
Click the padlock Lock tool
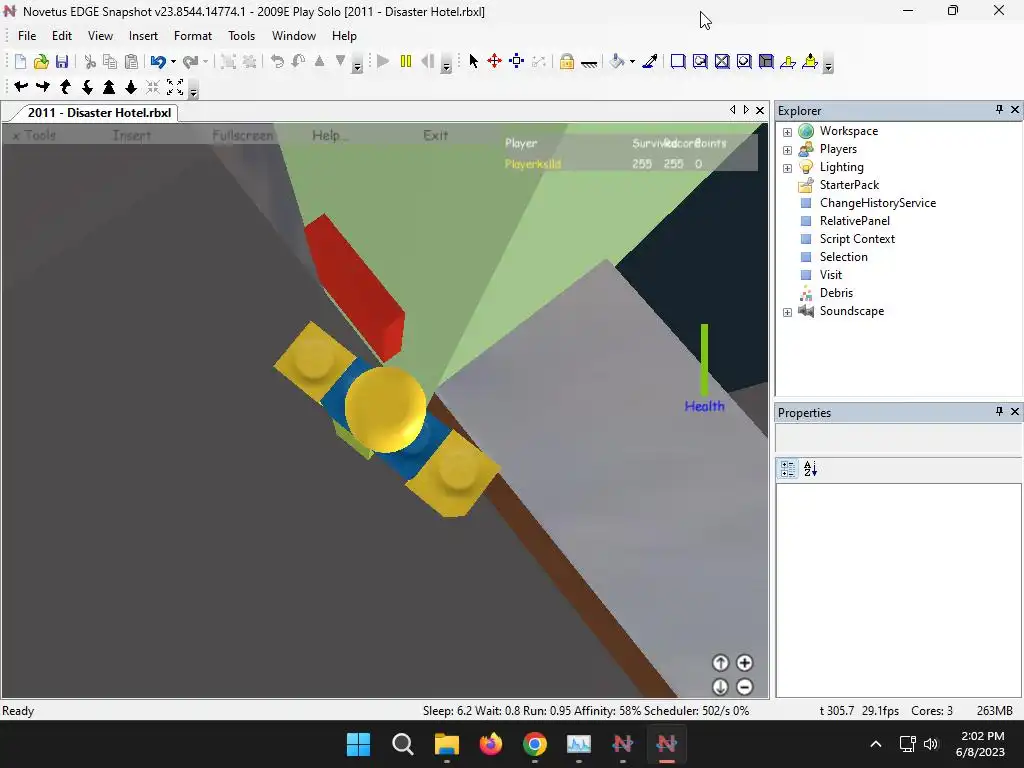(x=567, y=61)
